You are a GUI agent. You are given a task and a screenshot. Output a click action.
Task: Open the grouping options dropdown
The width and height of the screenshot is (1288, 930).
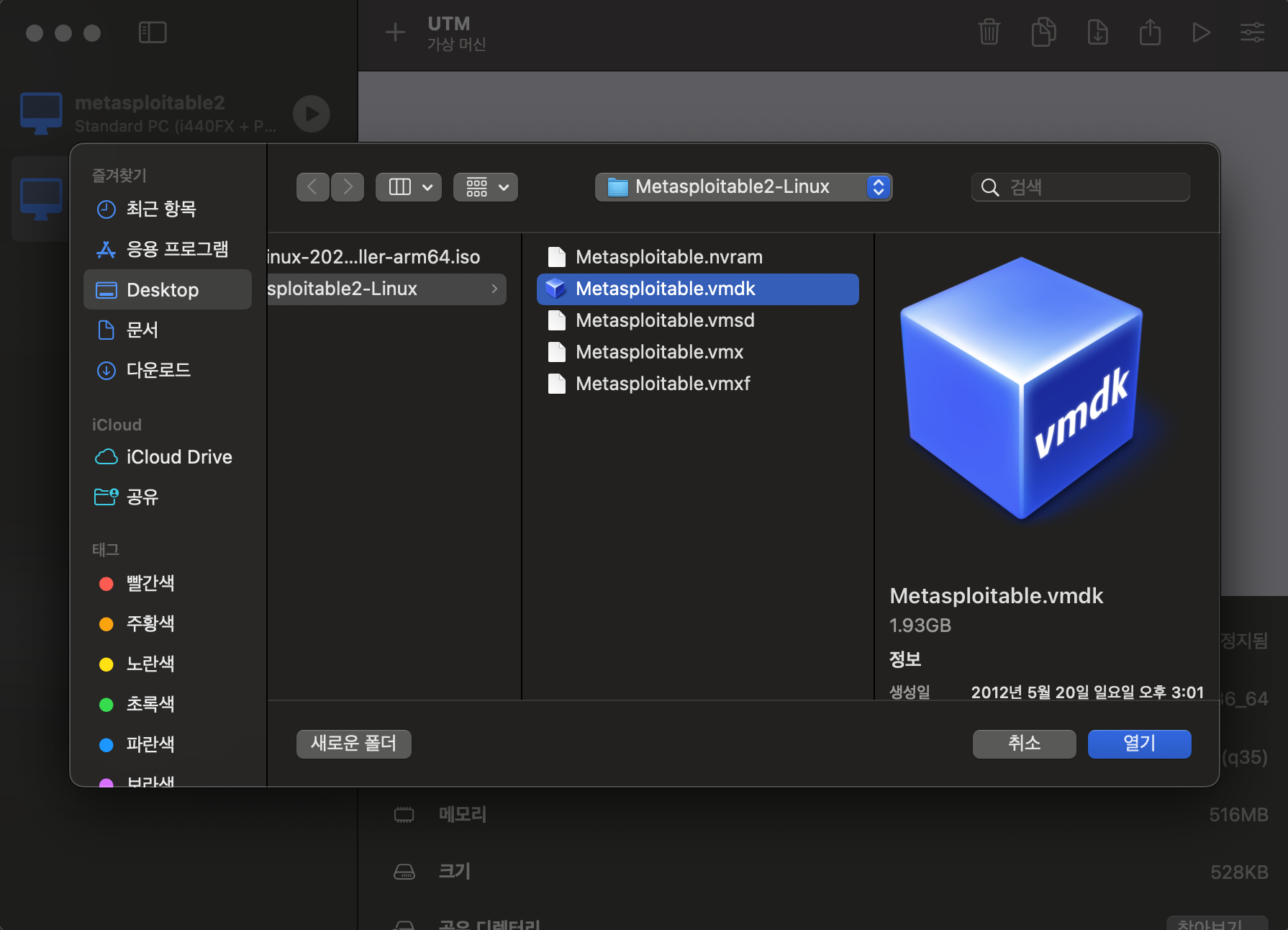[x=486, y=187]
